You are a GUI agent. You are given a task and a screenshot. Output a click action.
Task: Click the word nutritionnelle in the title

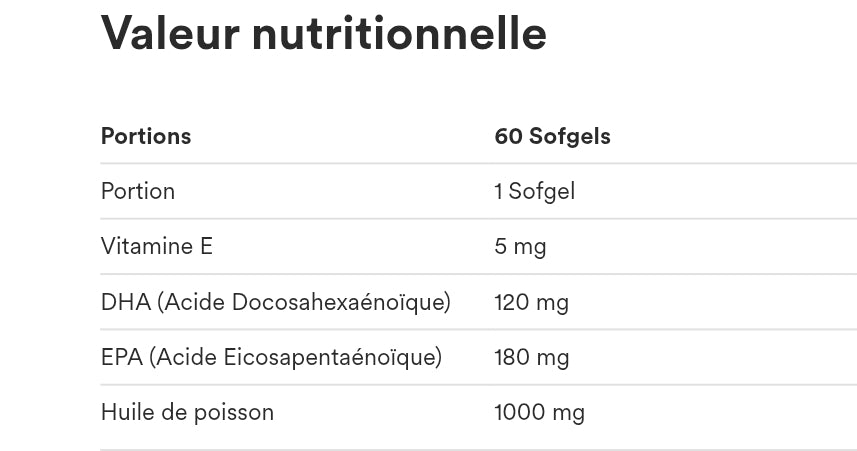point(399,34)
